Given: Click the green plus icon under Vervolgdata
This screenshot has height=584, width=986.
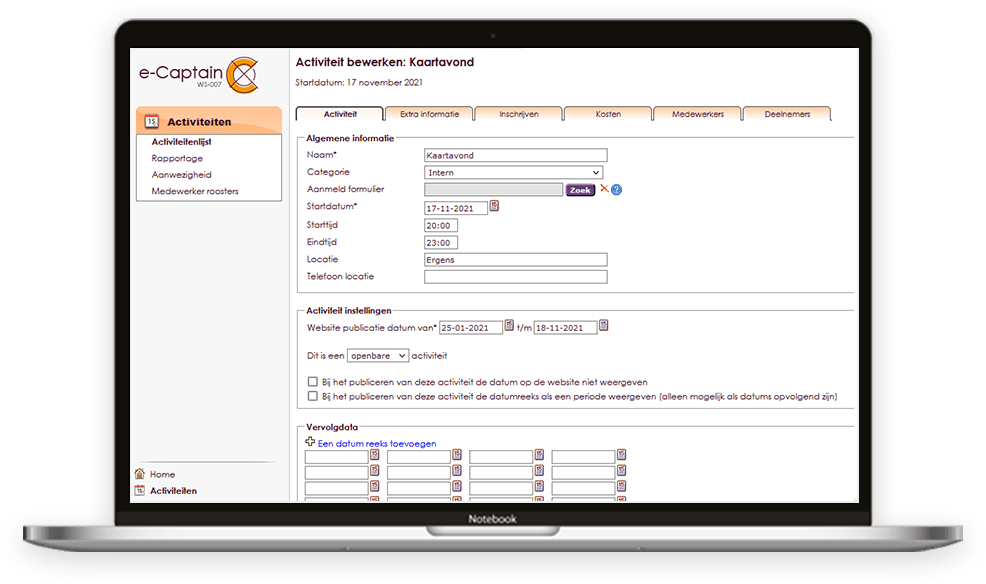Looking at the screenshot, I should click(310, 442).
